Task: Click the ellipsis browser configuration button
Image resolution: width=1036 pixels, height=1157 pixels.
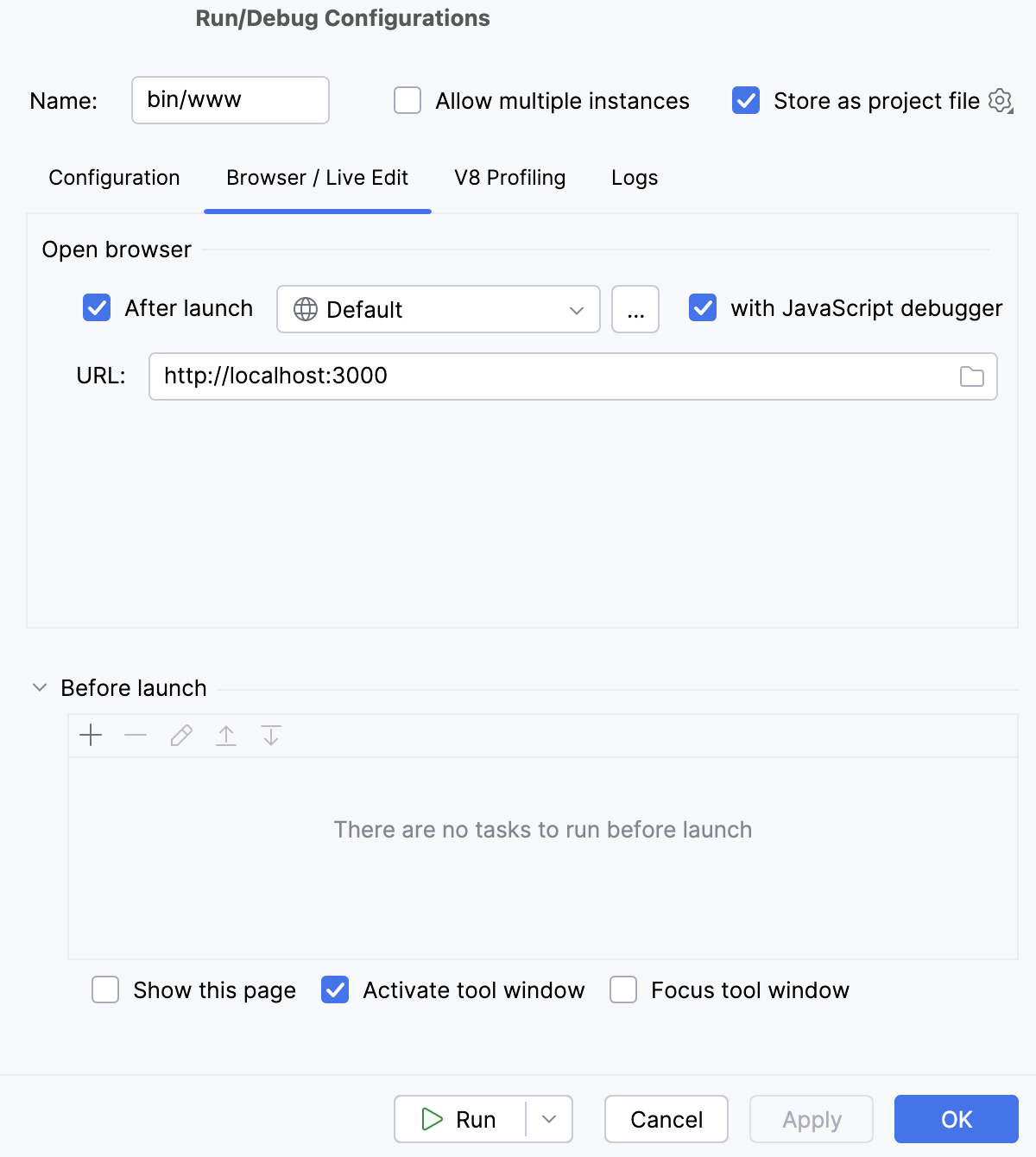Action: [635, 309]
